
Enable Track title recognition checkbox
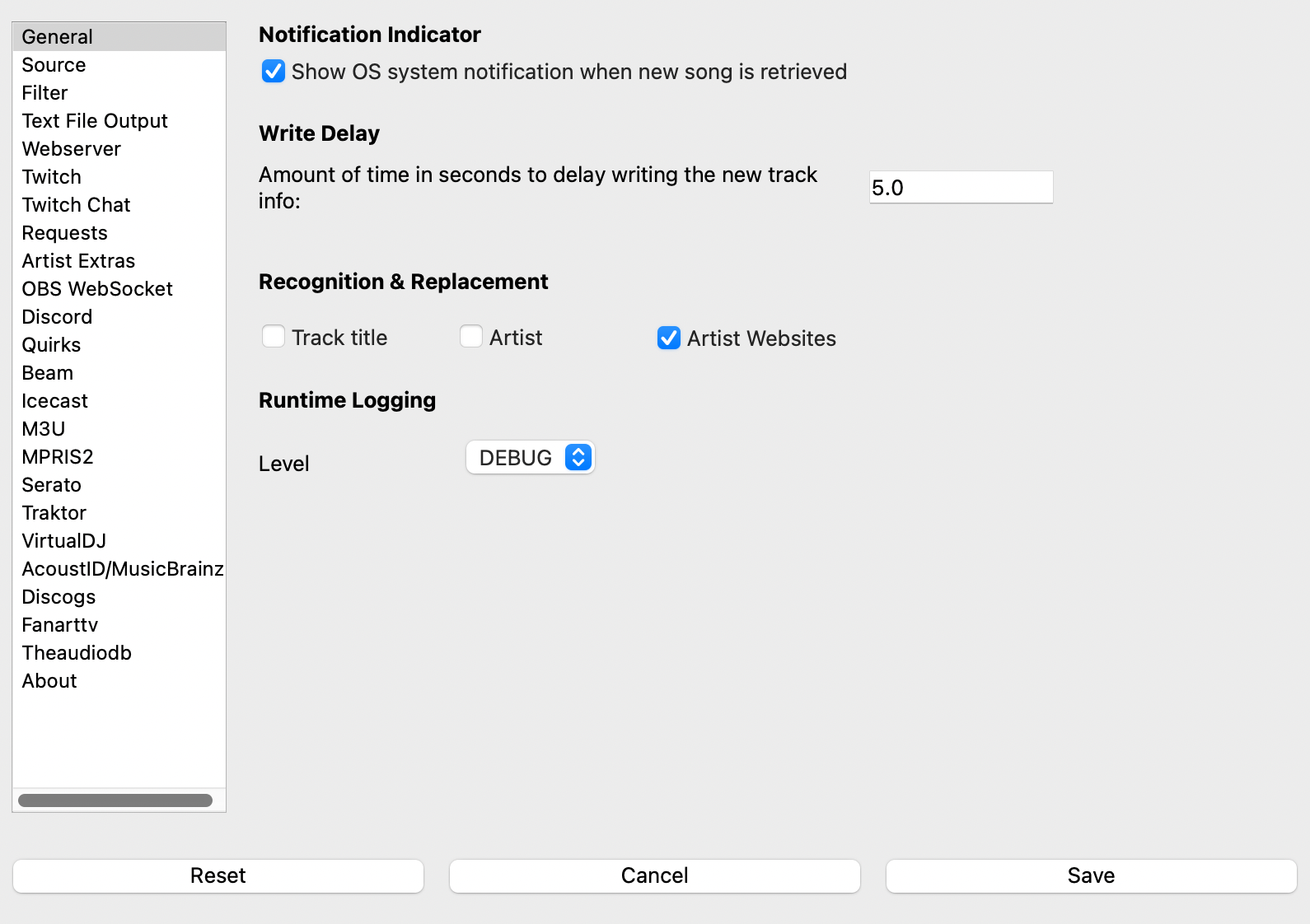click(x=274, y=337)
